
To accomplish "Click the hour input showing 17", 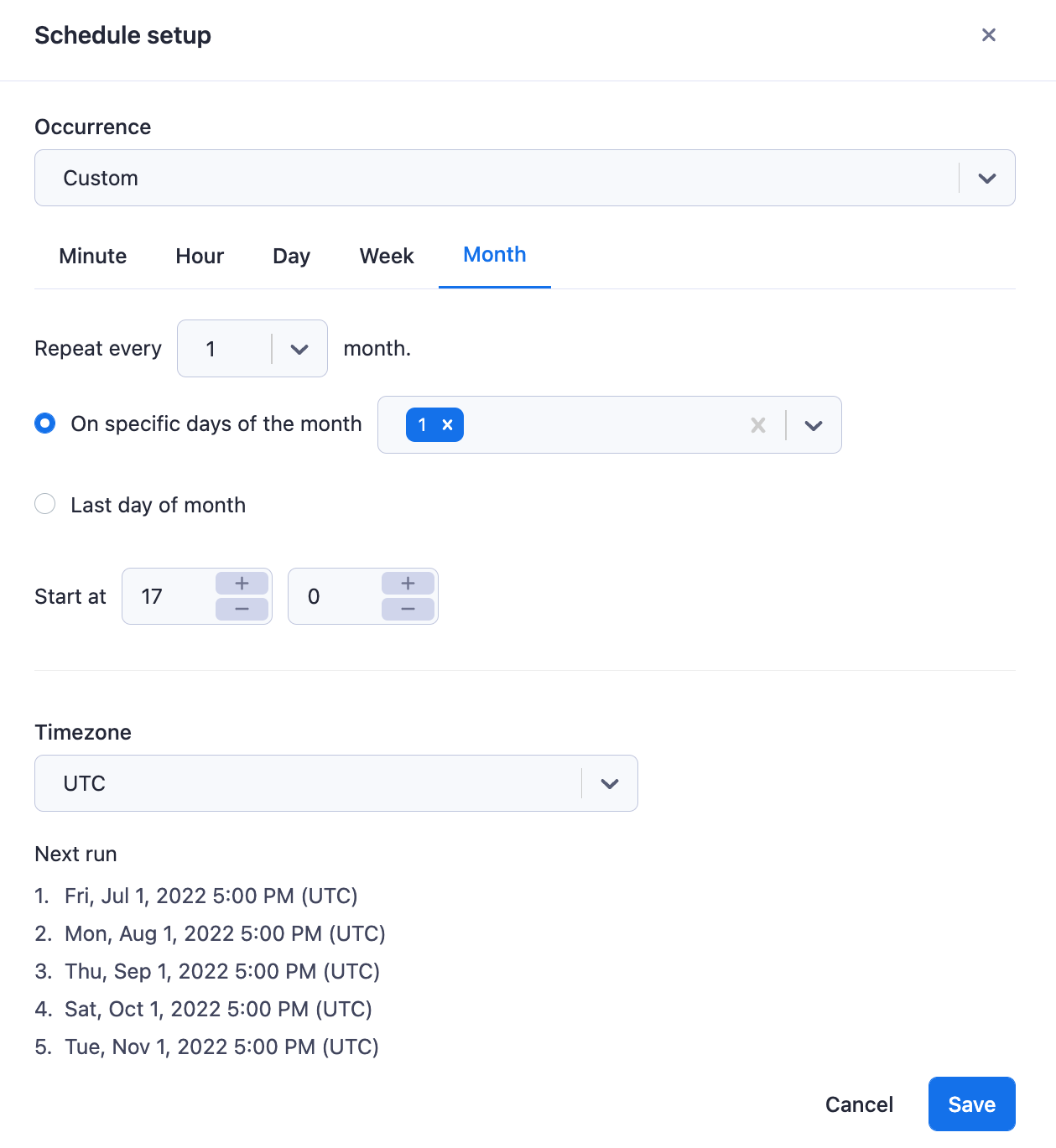I will click(168, 596).
